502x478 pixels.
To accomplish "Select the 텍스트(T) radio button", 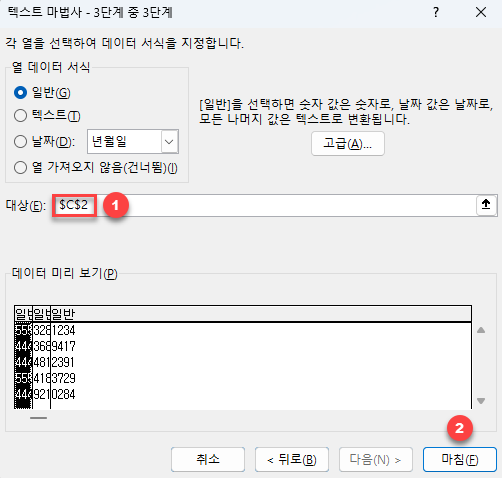I will point(20,116).
